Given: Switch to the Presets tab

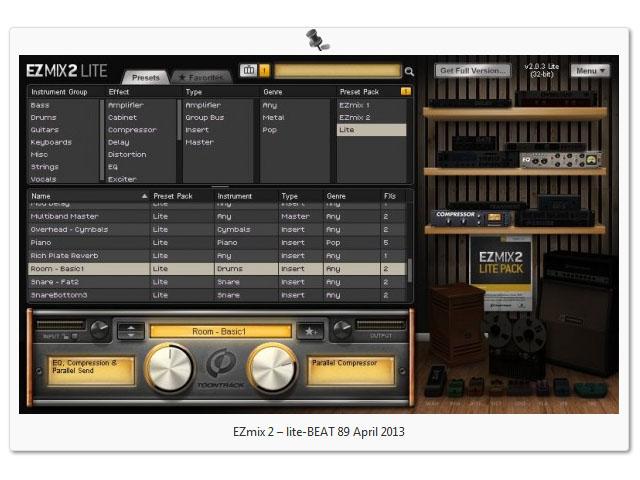Looking at the screenshot, I should pos(145,76).
